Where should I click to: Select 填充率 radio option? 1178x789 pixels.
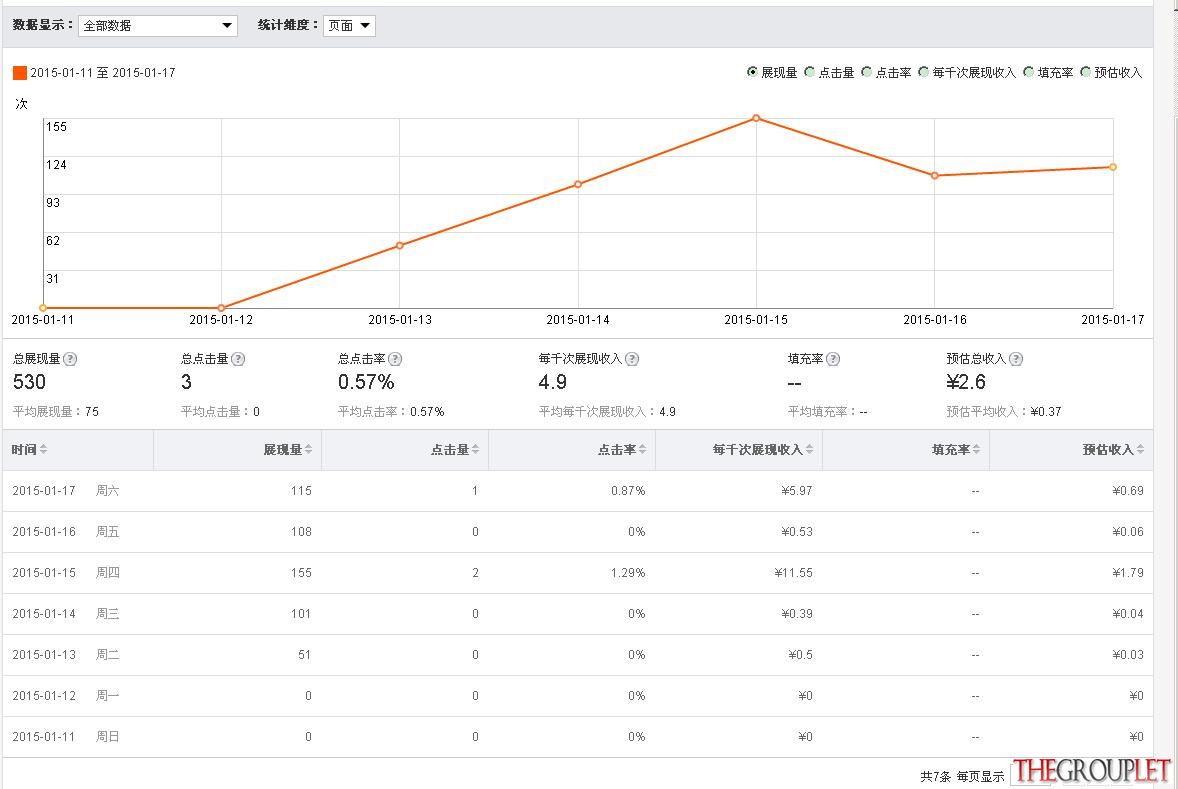point(1028,72)
